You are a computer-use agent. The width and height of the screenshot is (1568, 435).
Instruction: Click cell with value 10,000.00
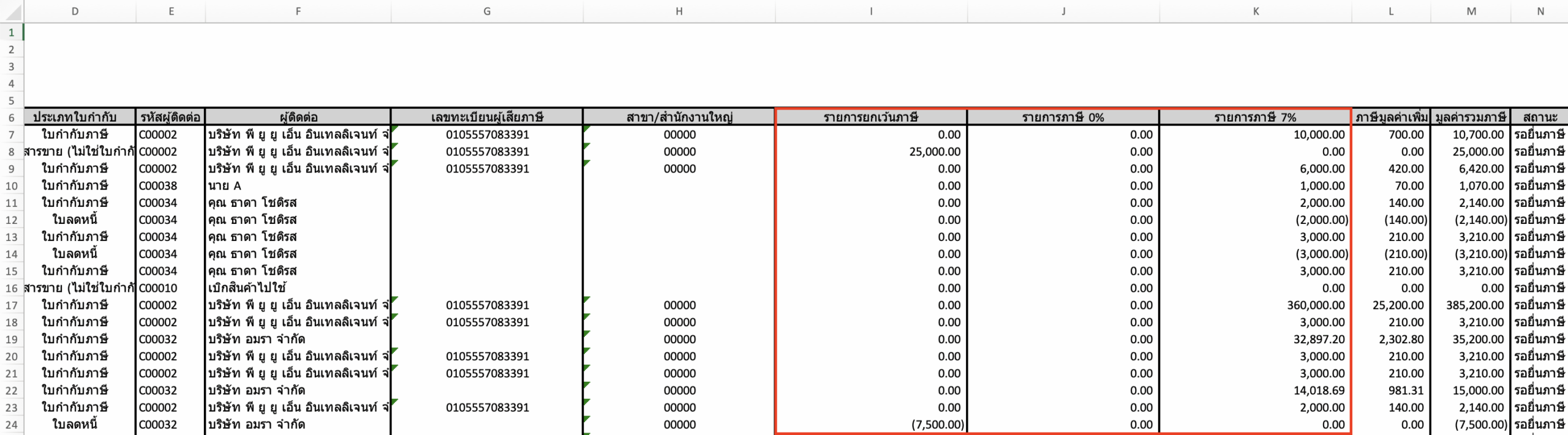pyautogui.click(x=1255, y=135)
